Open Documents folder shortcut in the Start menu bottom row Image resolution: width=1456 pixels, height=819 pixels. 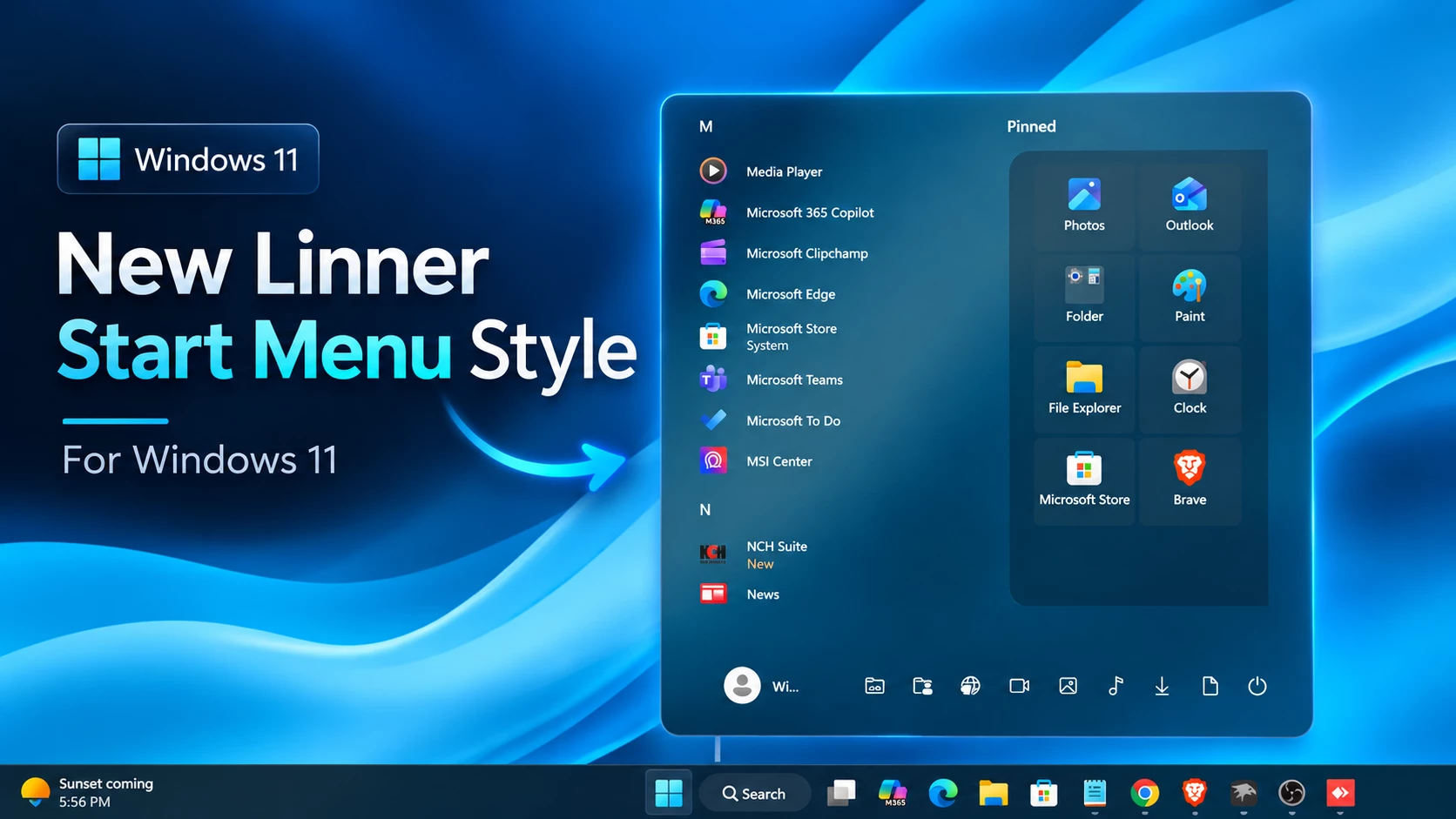(x=1210, y=686)
